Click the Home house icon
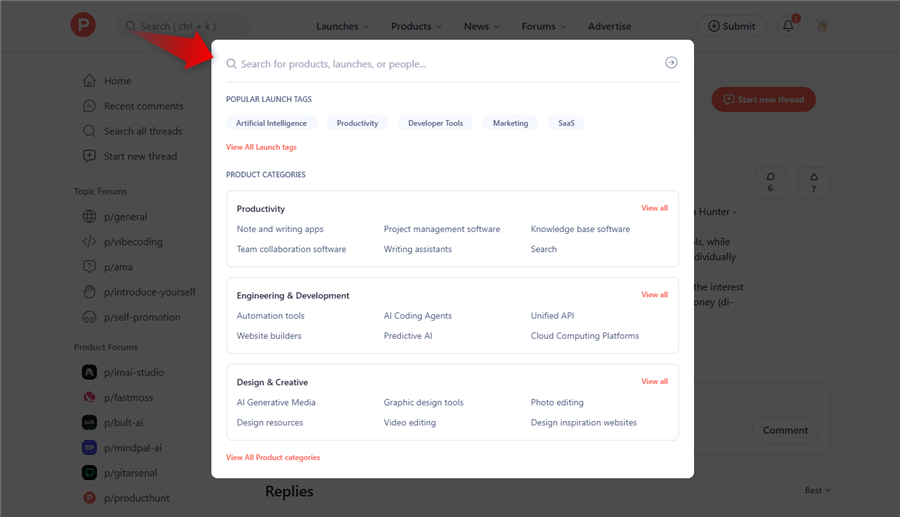900x517 pixels. coord(89,81)
